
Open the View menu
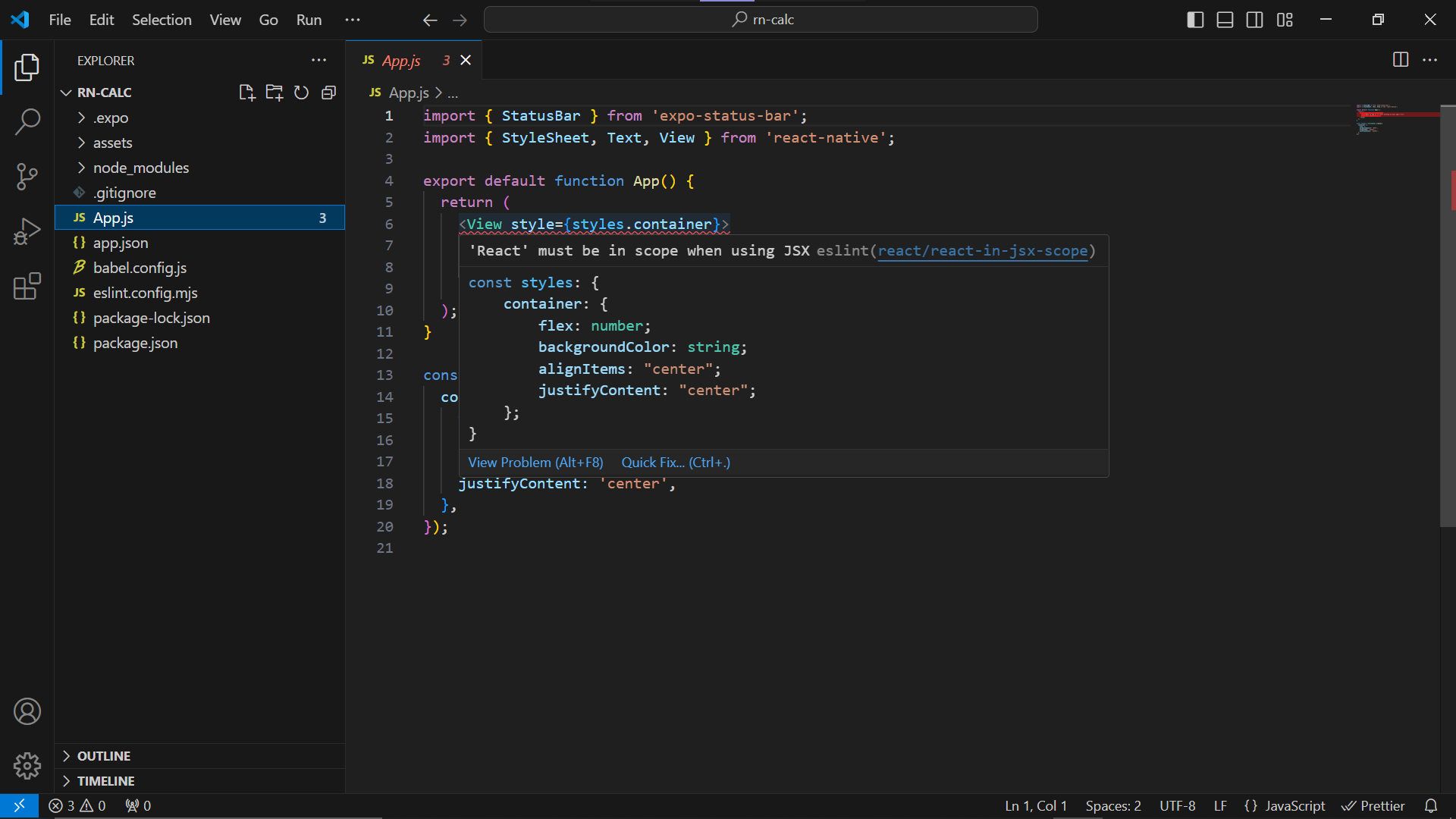tap(225, 20)
